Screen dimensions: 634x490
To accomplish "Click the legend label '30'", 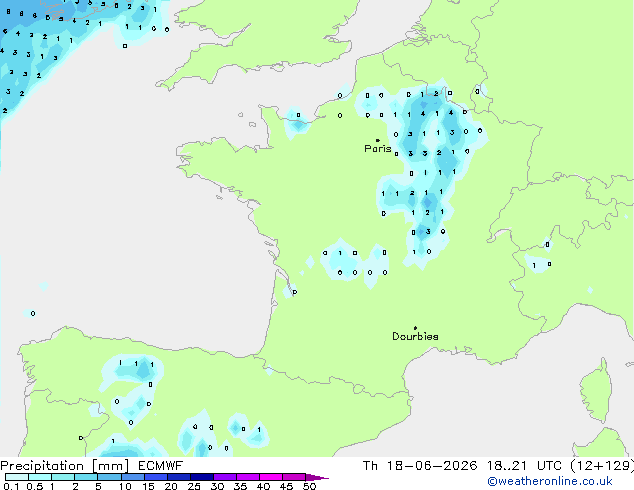I will coord(217,486).
